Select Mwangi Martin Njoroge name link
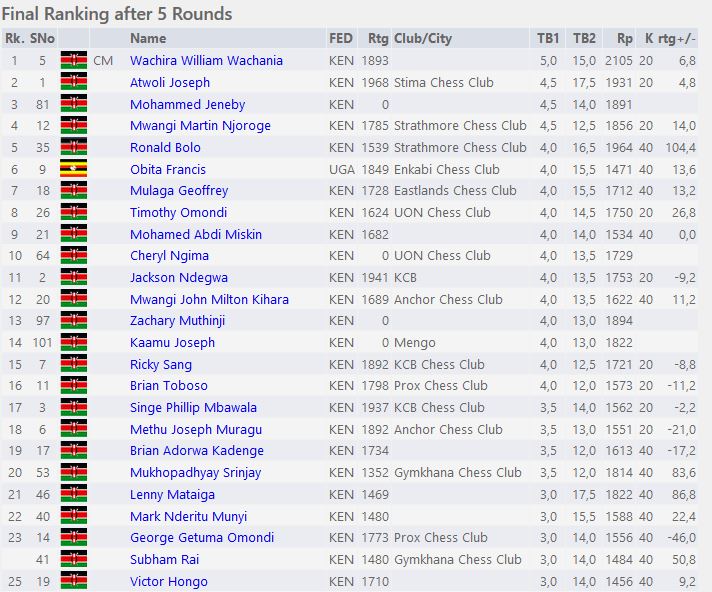The image size is (712, 592). click(200, 125)
